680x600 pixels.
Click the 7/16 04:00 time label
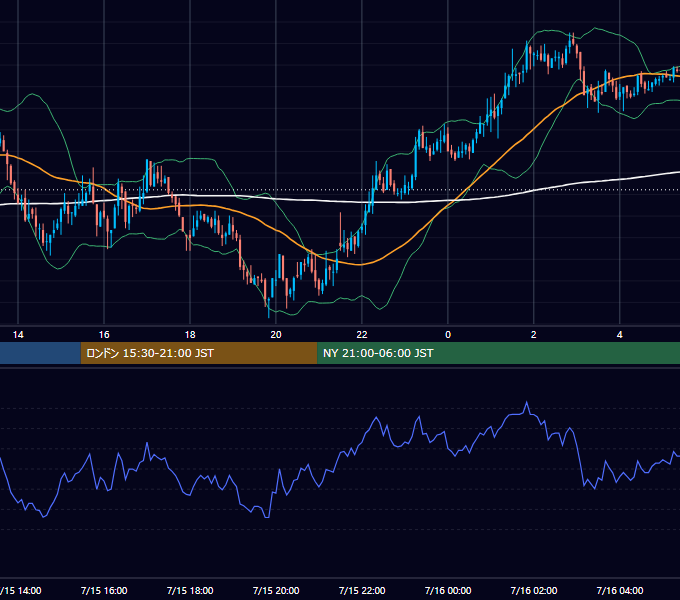coord(620,590)
